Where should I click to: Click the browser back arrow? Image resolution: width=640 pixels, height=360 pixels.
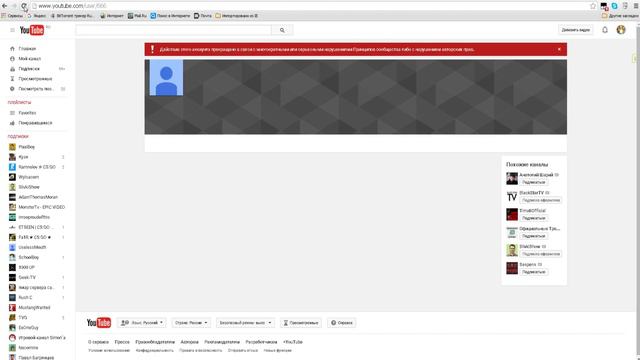tap(4, 6)
